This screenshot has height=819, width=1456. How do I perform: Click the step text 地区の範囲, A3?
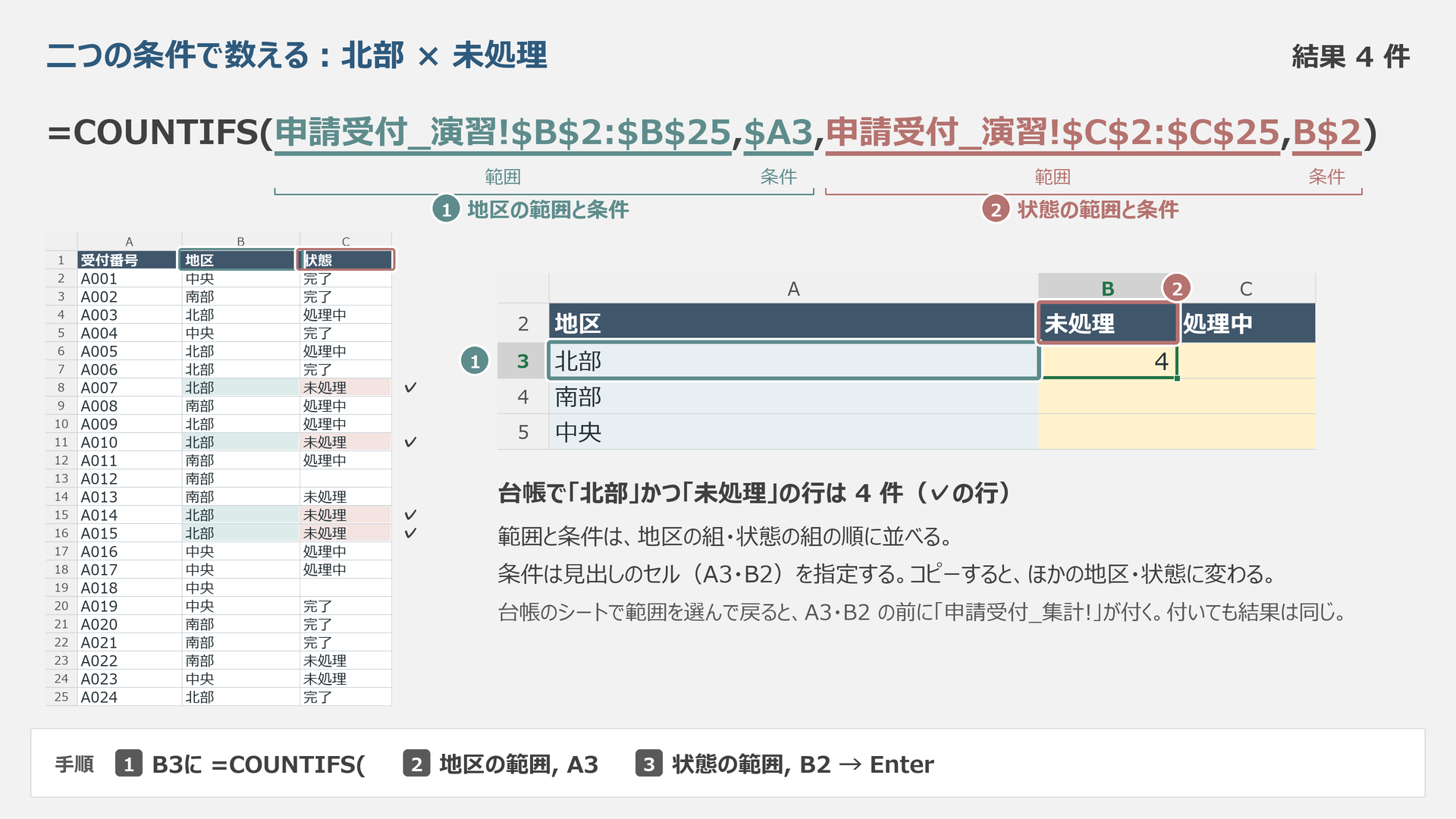tap(519, 764)
